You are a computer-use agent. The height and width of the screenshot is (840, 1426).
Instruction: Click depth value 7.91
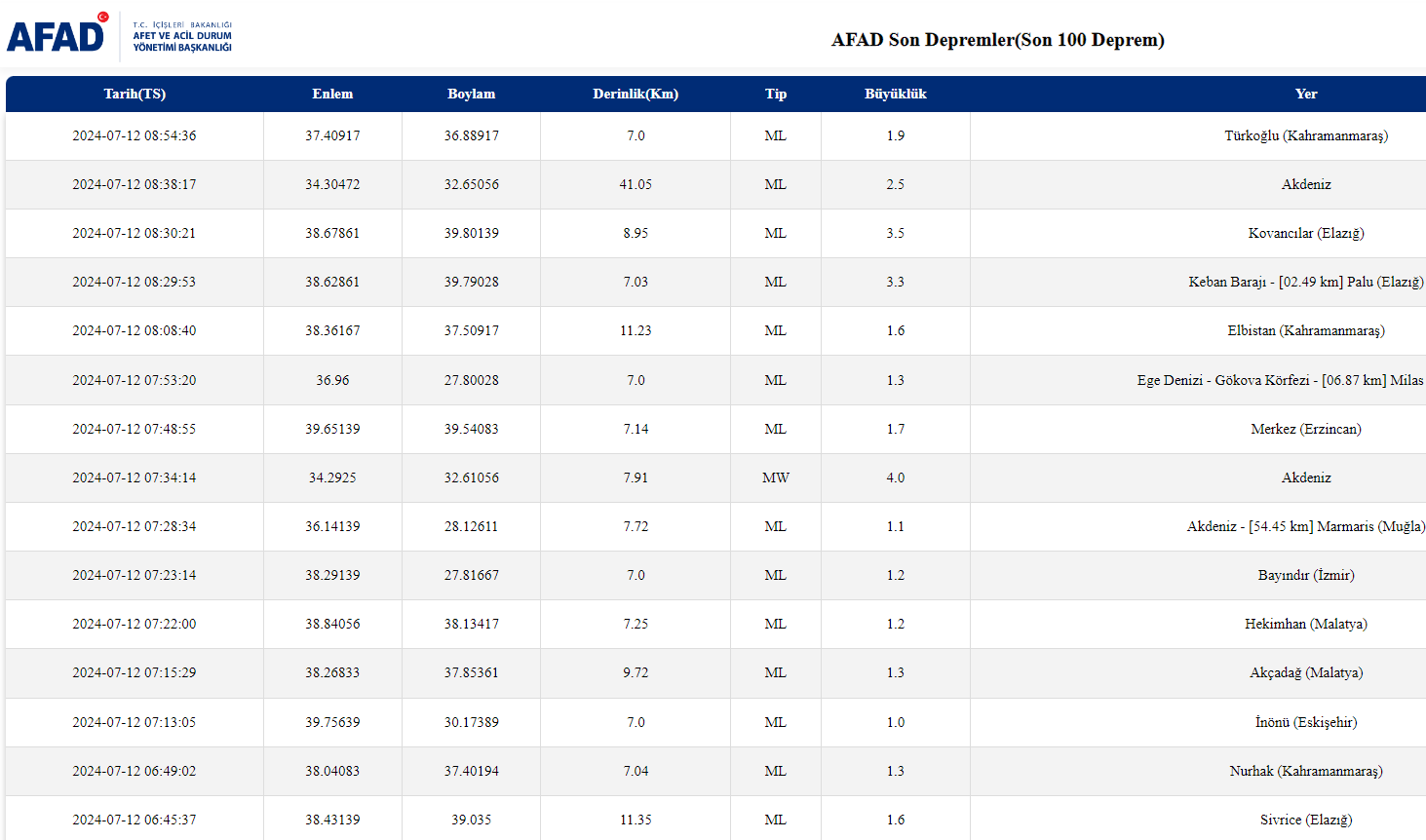click(x=636, y=477)
